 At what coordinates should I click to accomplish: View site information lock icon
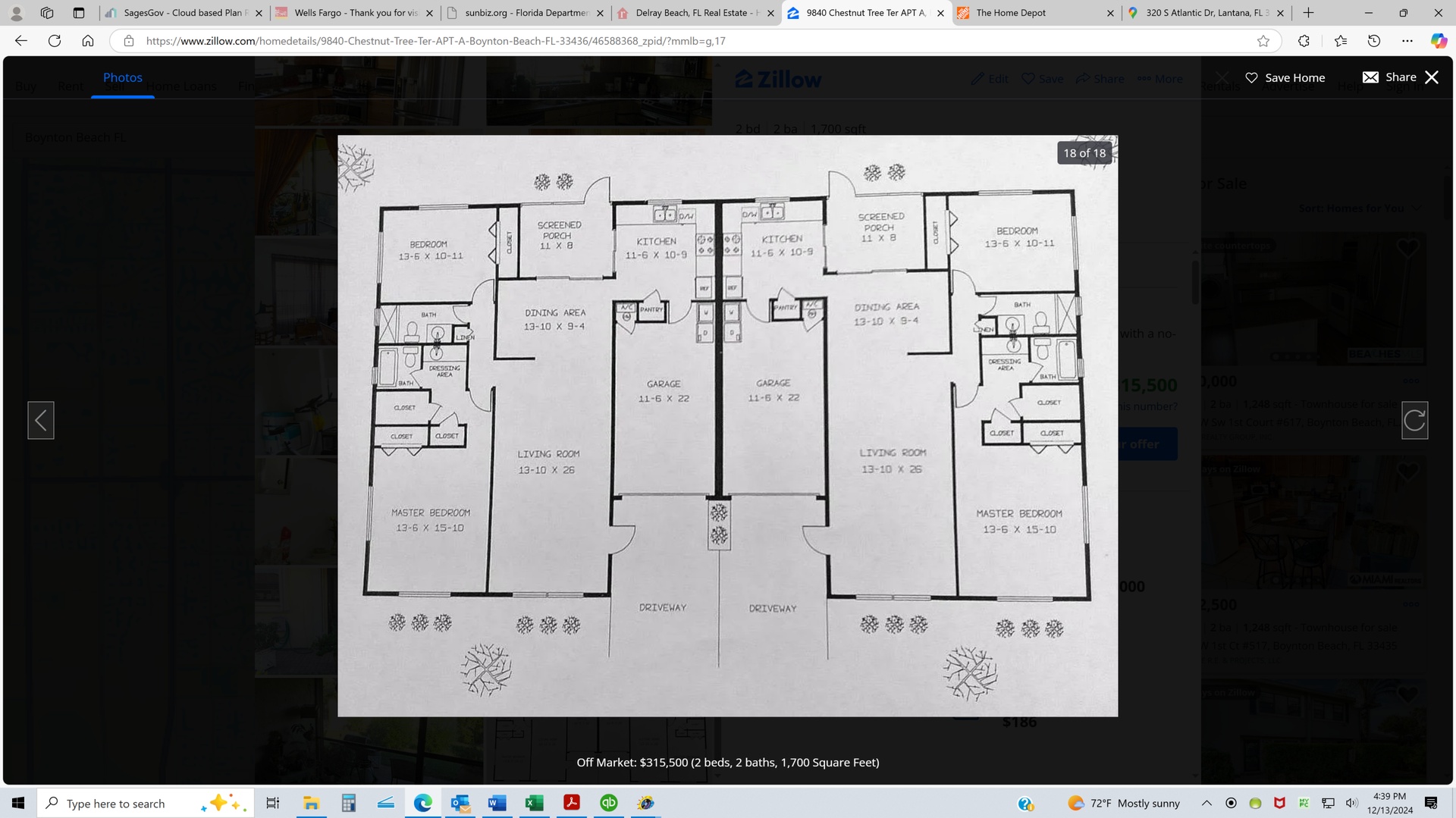coord(129,41)
